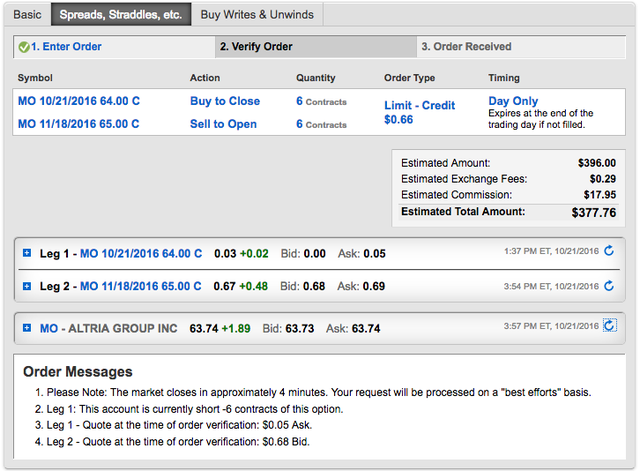
Task: Click the MO ticker link in quote row
Action: click(x=48, y=327)
